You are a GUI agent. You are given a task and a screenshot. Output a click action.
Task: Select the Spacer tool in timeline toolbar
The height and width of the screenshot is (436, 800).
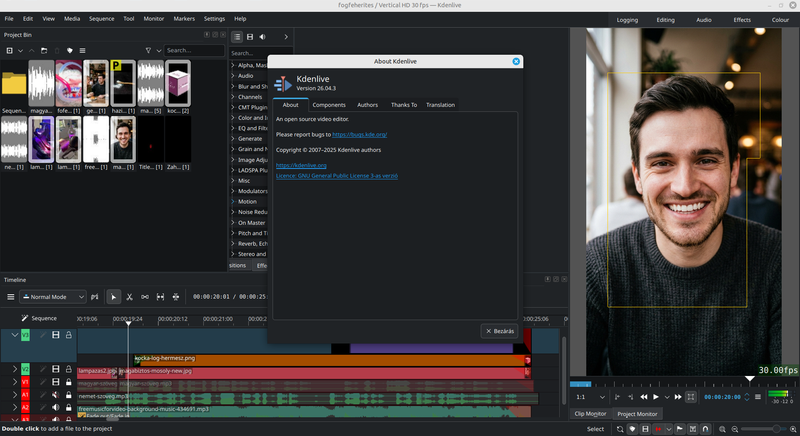coord(145,297)
